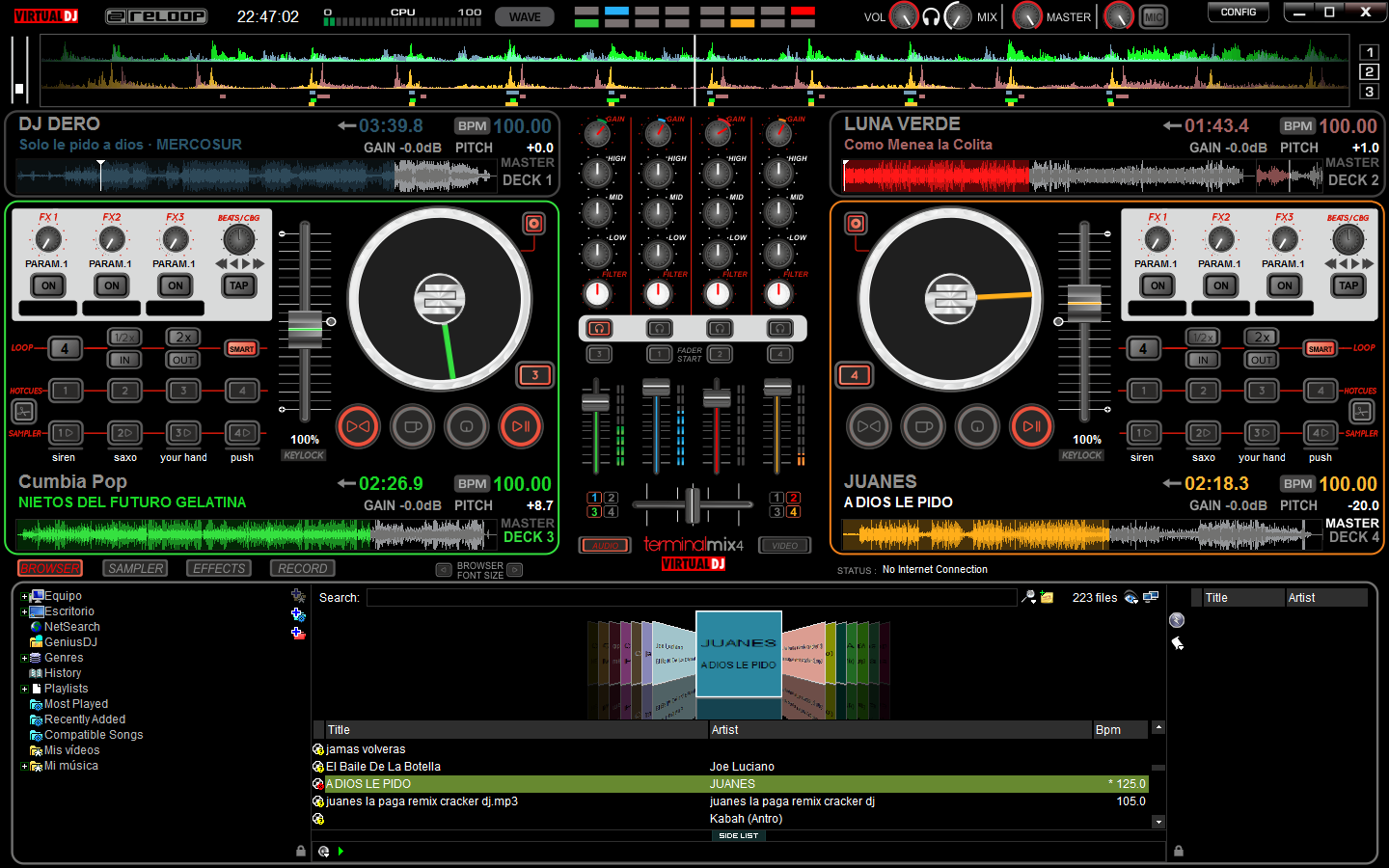This screenshot has height=868, width=1389.
Task: Select the BROWSER tab
Action: coord(50,569)
